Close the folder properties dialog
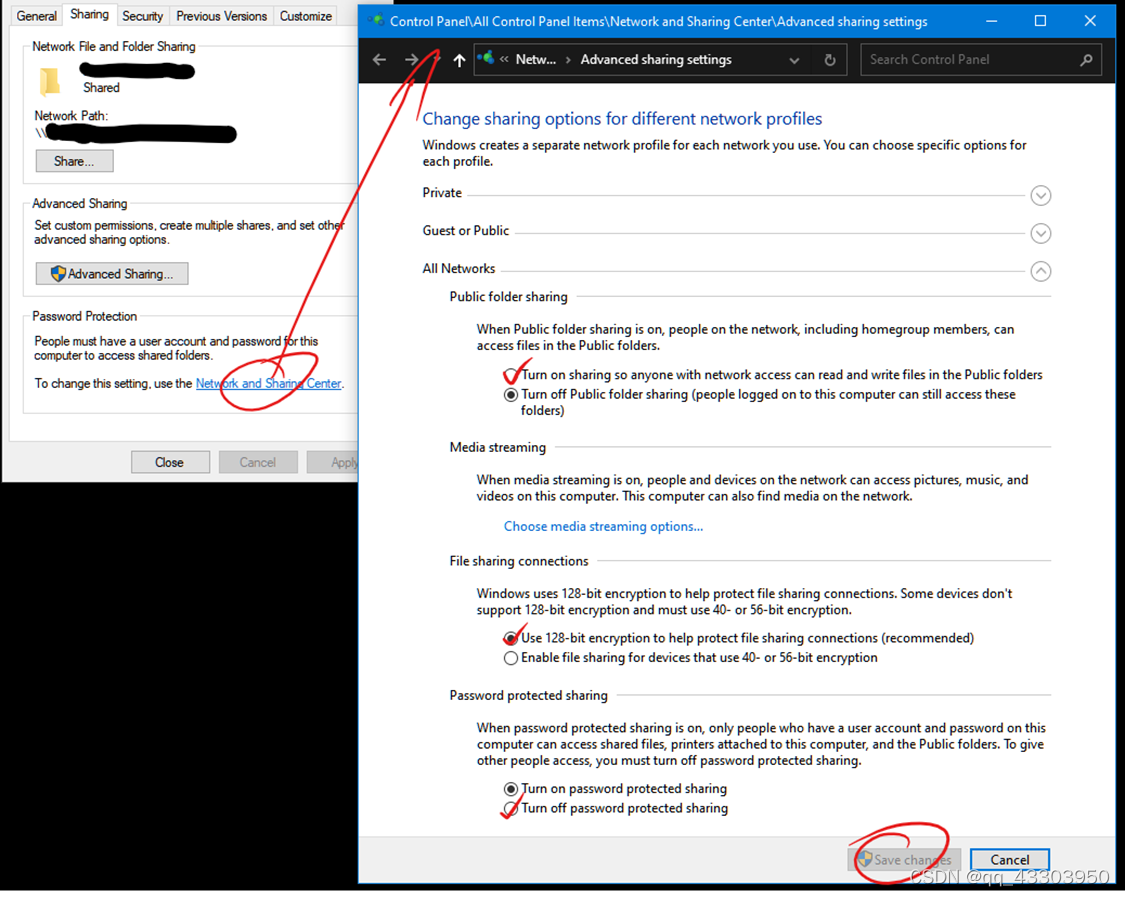 [x=170, y=463]
